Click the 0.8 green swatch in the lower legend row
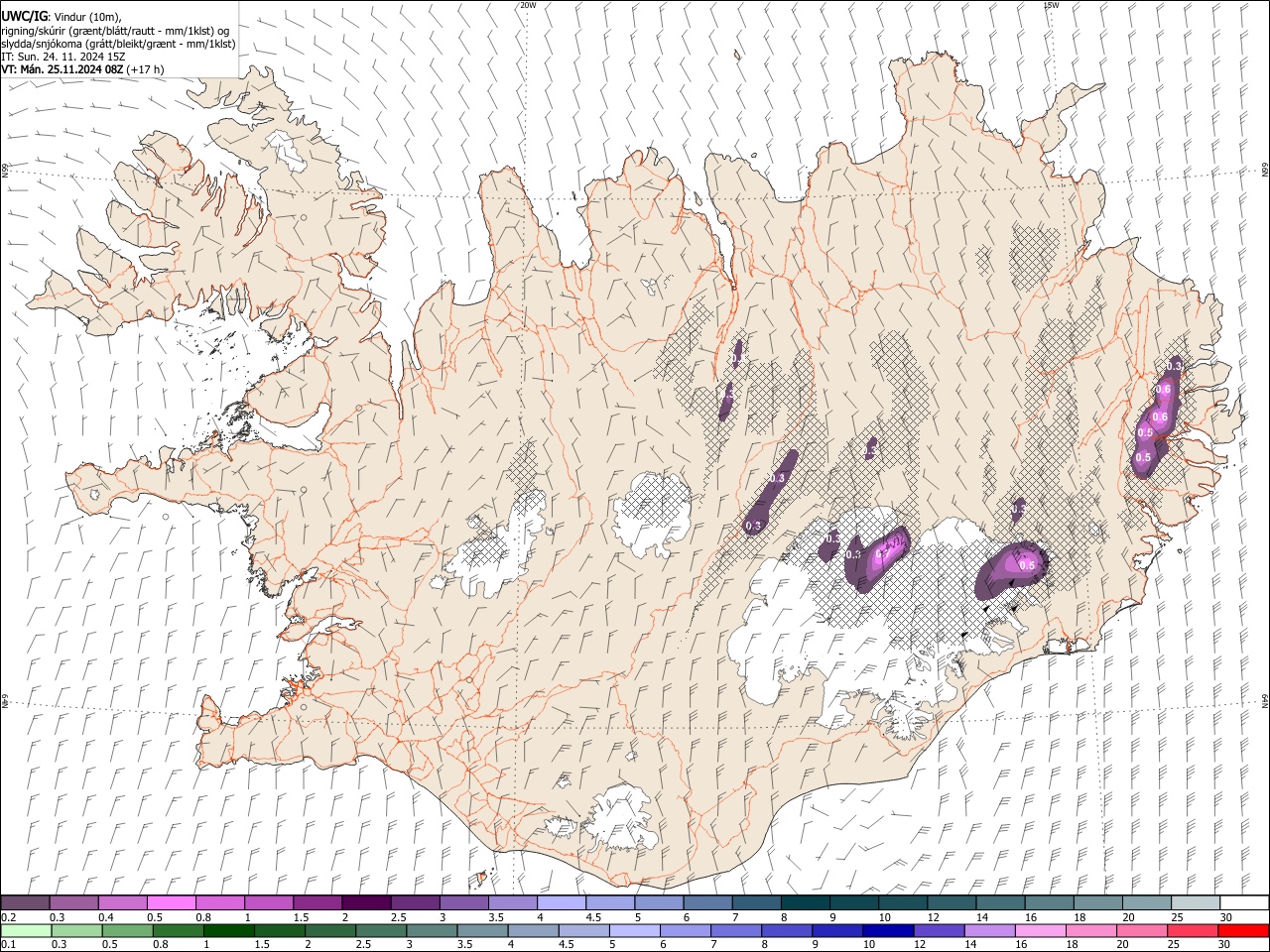This screenshot has width=1270, height=952. (178, 930)
